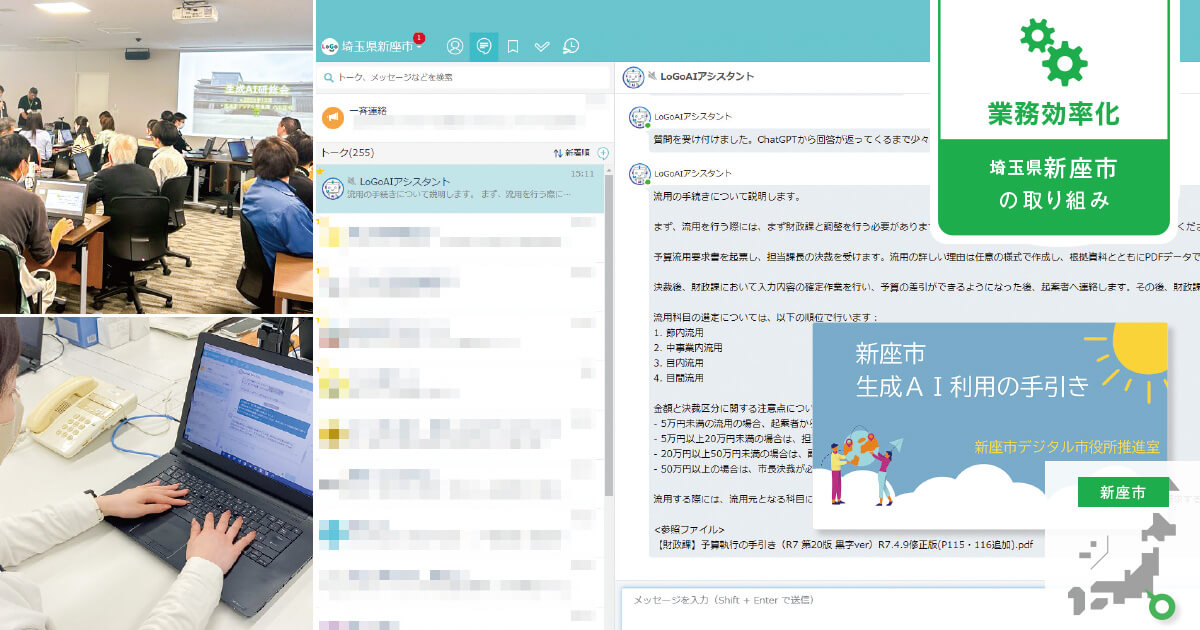
Task: Click the 業務効率化 heading text
Action: [x=1053, y=114]
